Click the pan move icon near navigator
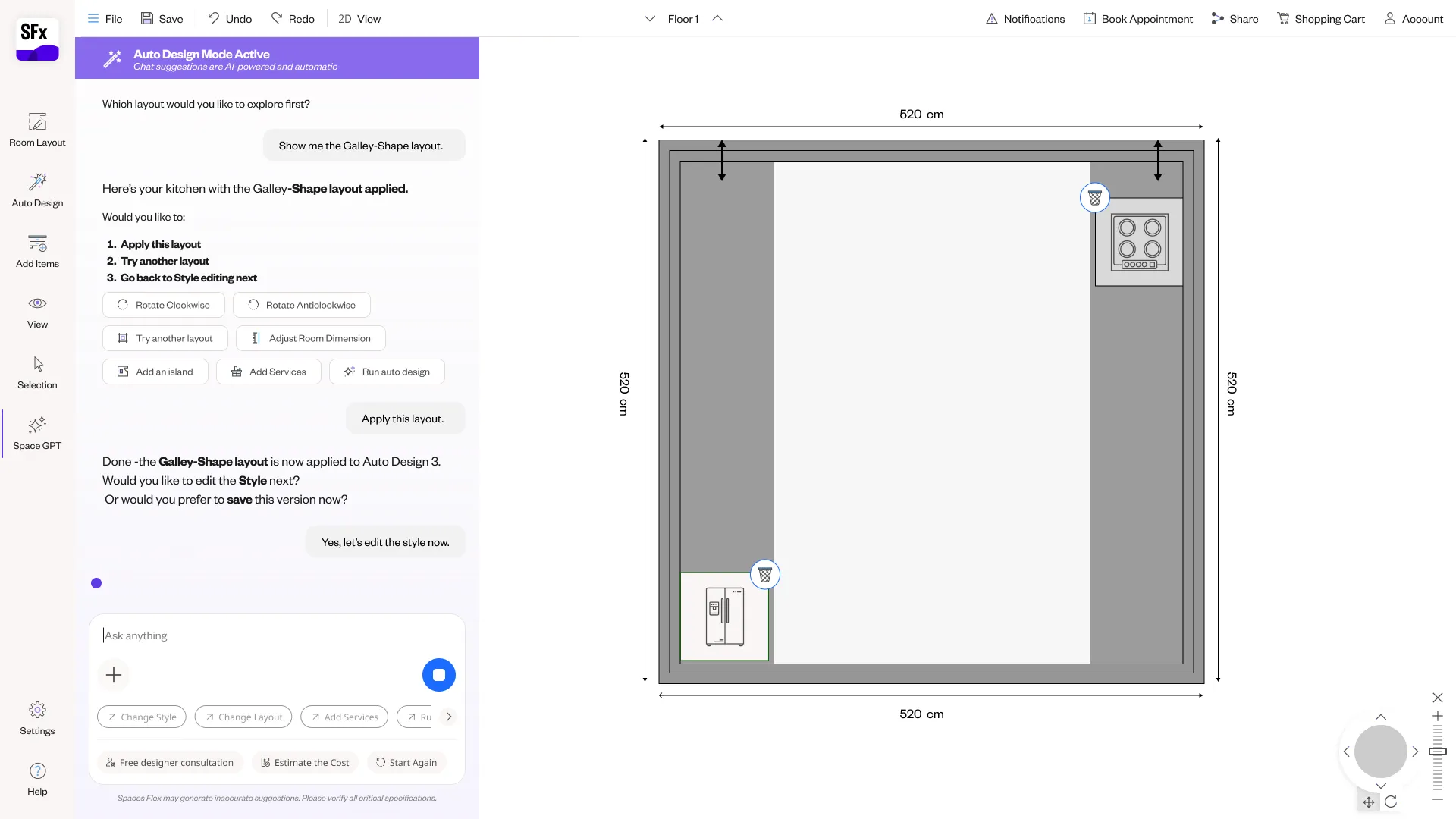Screen dimensions: 1456x819 point(1369,802)
